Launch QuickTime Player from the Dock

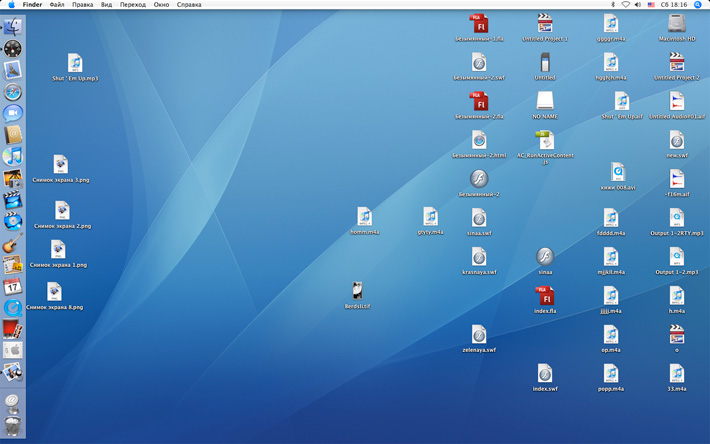pyautogui.click(x=13, y=308)
